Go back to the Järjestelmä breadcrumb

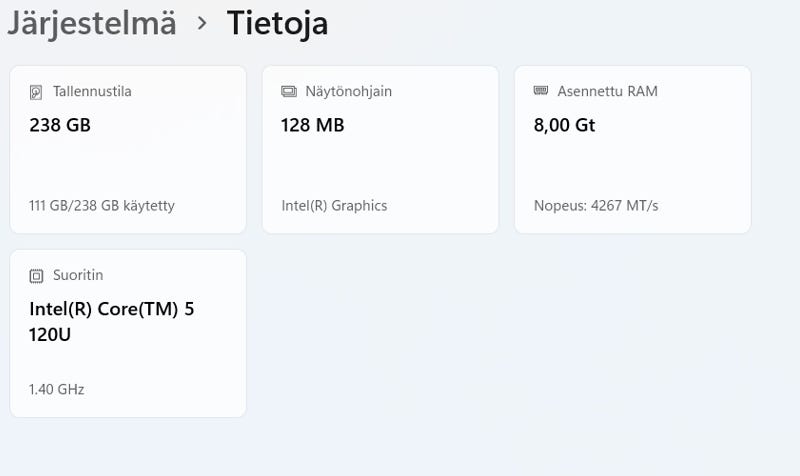[x=92, y=22]
